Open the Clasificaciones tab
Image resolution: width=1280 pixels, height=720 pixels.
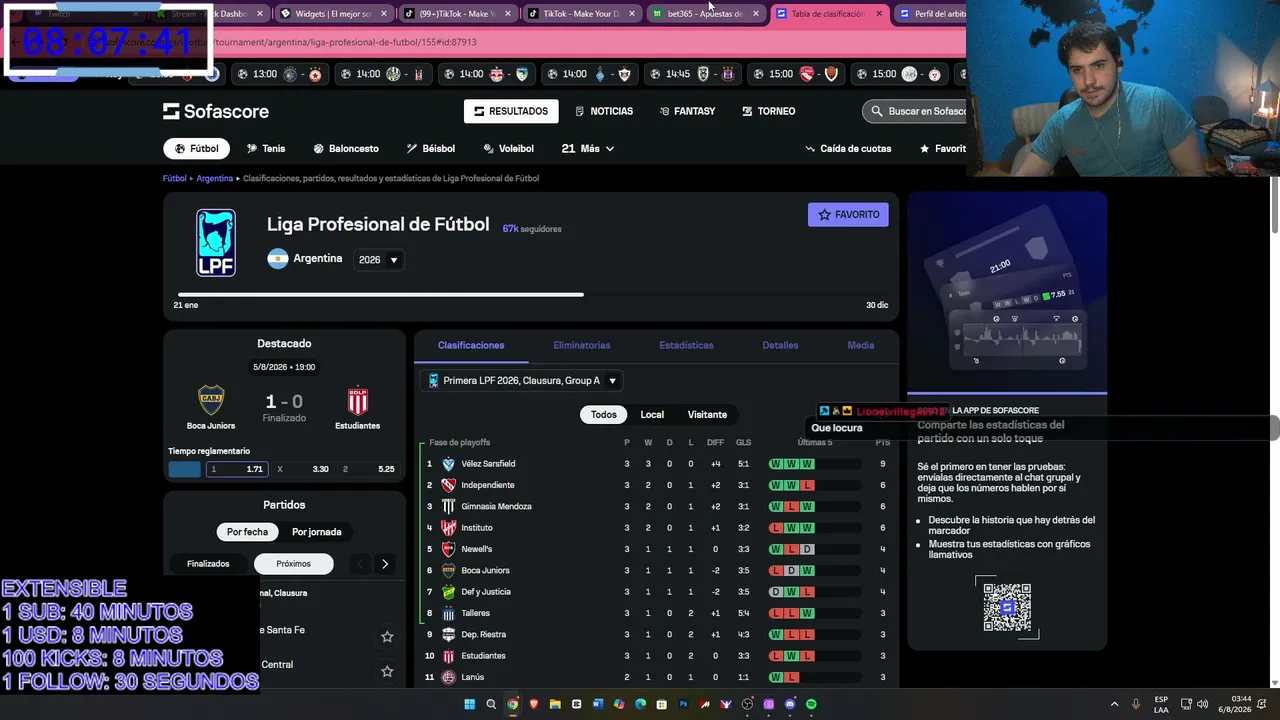471,345
